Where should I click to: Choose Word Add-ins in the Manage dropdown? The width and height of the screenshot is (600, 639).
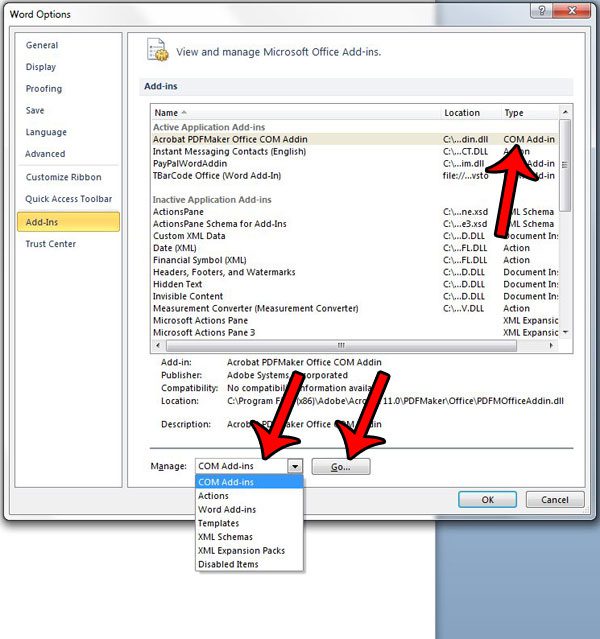tap(249, 510)
